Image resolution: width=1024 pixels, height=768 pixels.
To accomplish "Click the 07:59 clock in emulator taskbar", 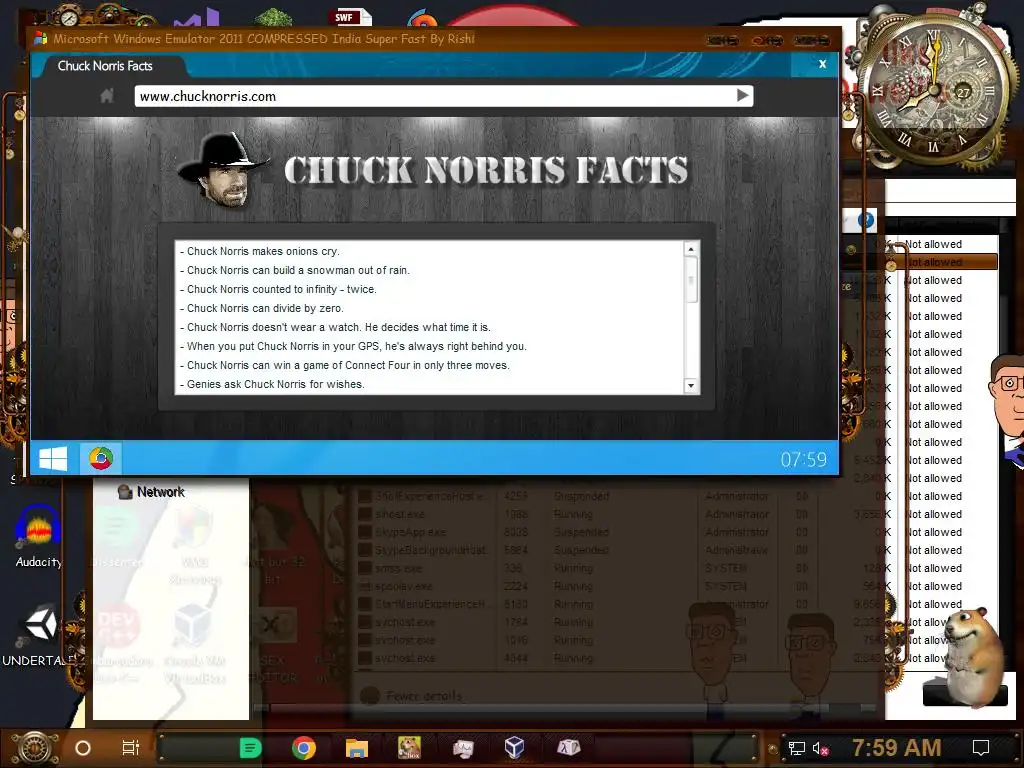I will [803, 460].
